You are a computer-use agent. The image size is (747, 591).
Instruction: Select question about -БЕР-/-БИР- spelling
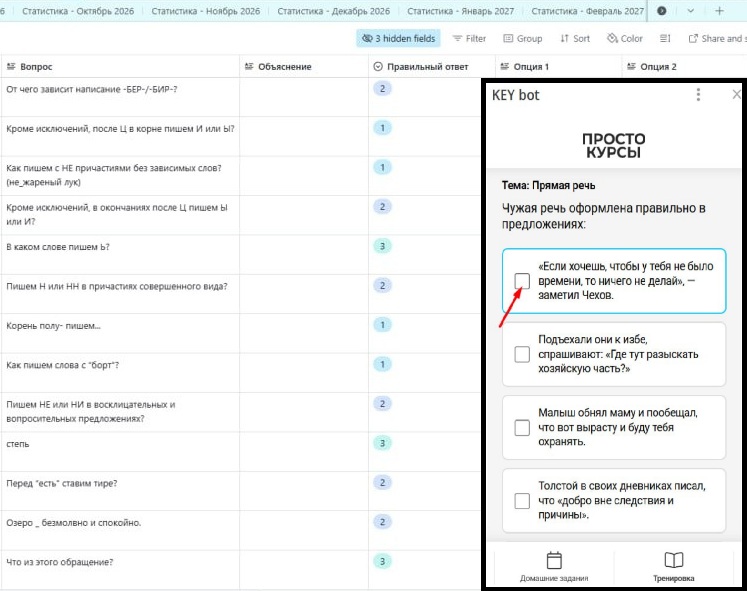(x=120, y=97)
